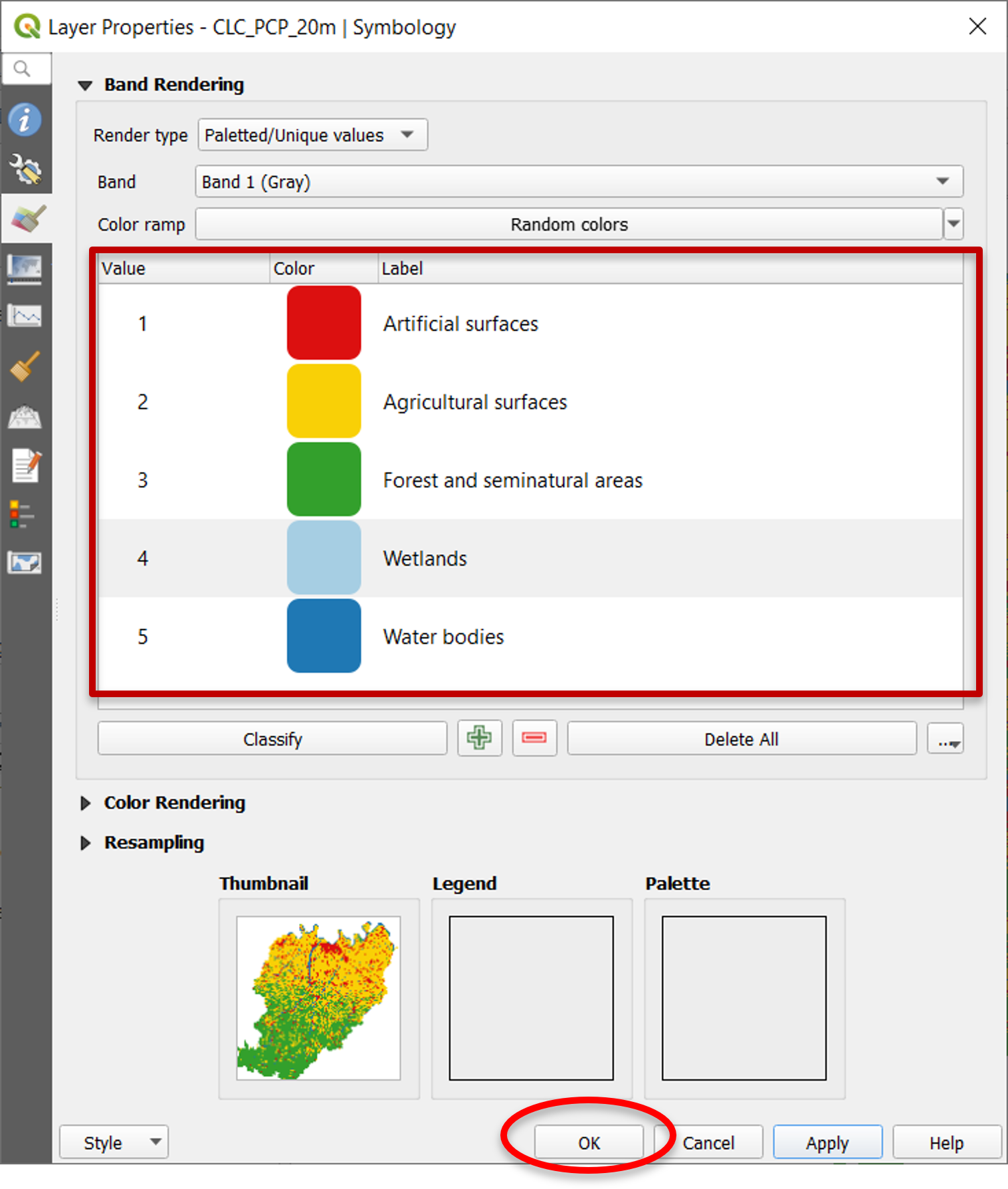1008x1189 pixels.
Task: Click the Value column header
Action: [x=184, y=269]
